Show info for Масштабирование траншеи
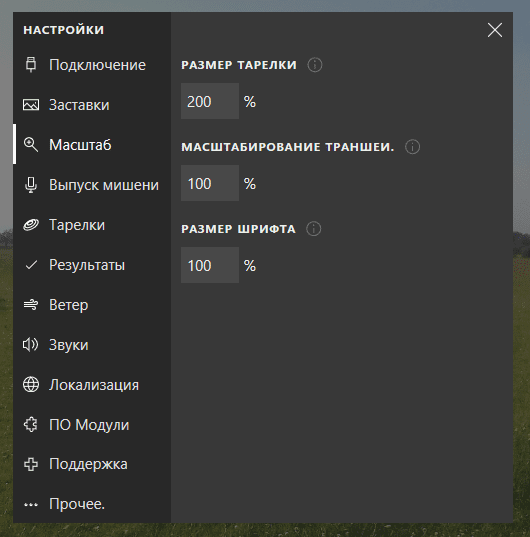The image size is (530, 537). [x=412, y=147]
